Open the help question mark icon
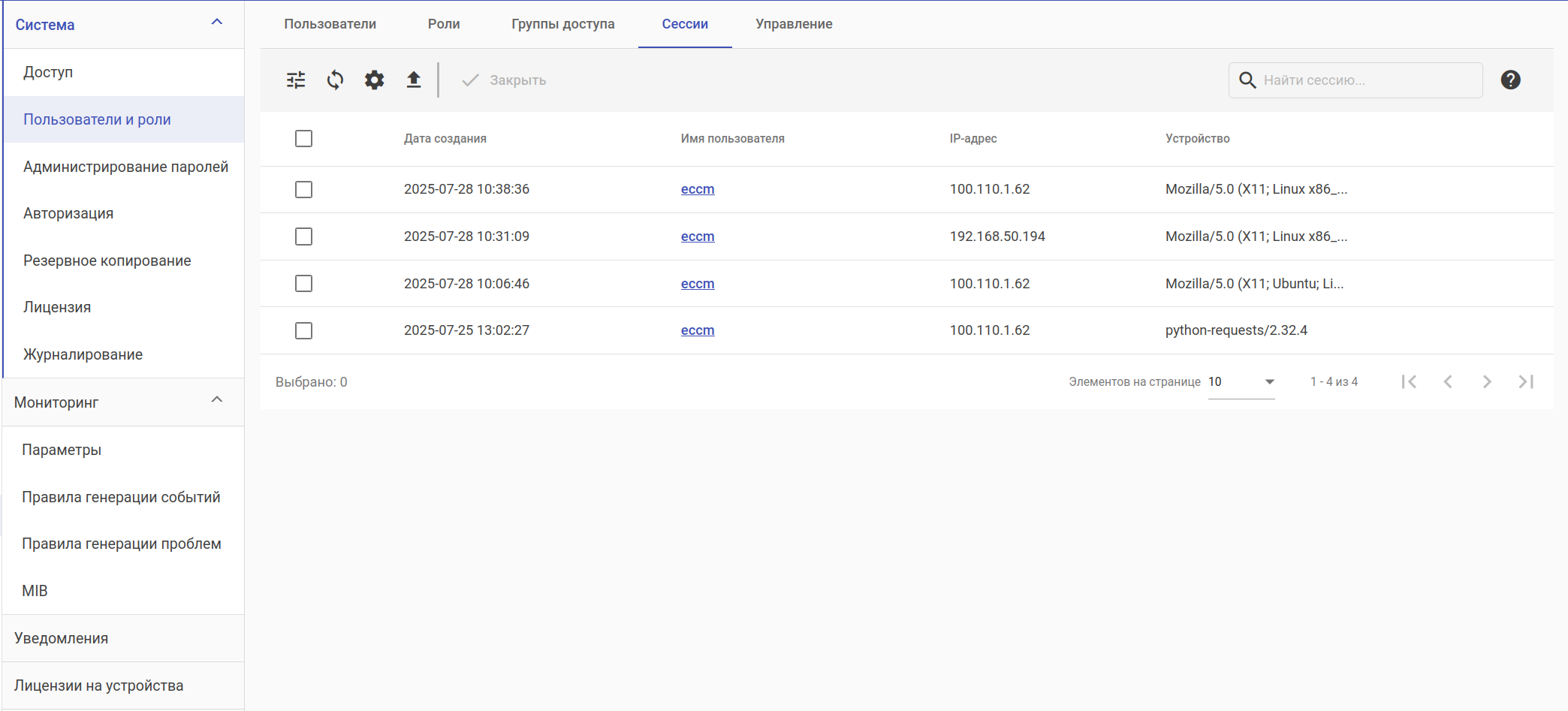 pyautogui.click(x=1510, y=80)
